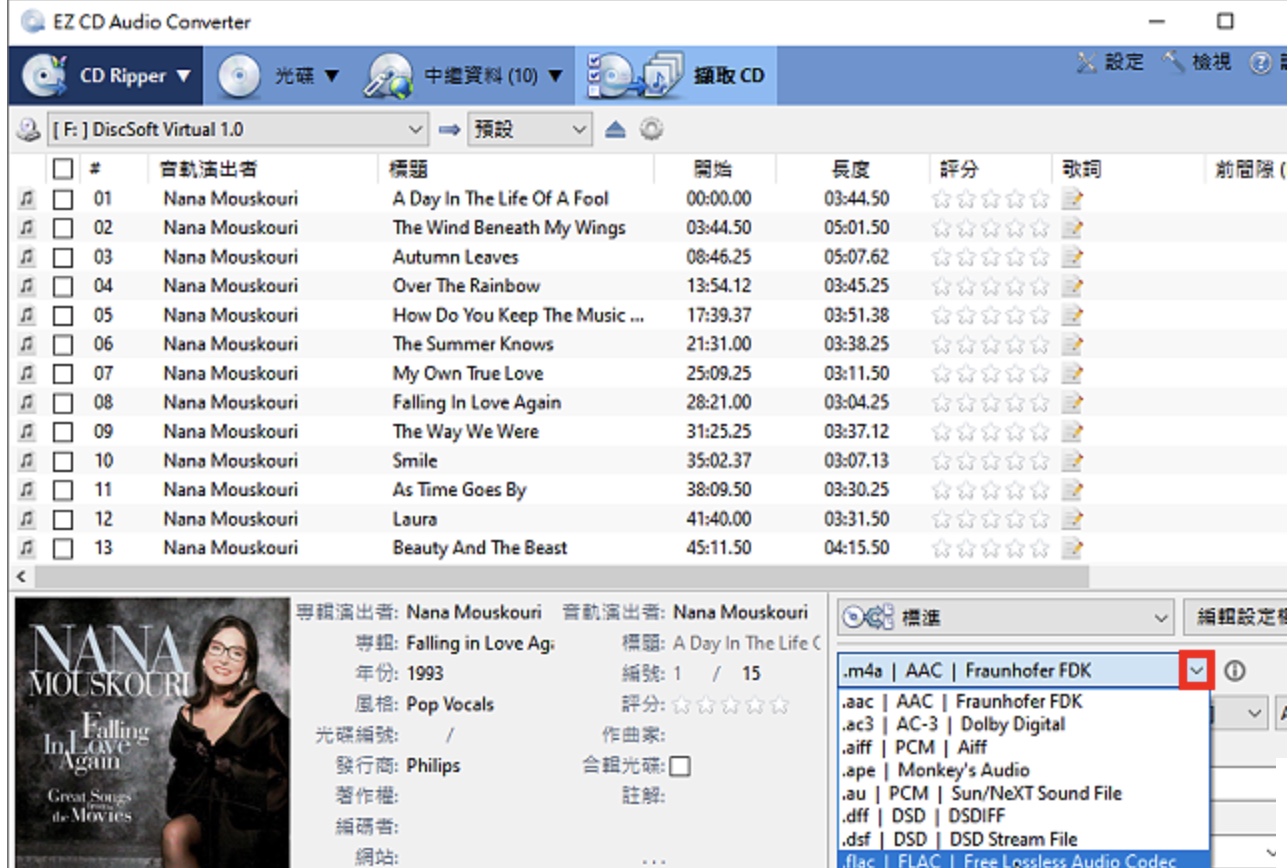Click the output format dropdown arrow
The image size is (1288, 868).
point(1196,670)
